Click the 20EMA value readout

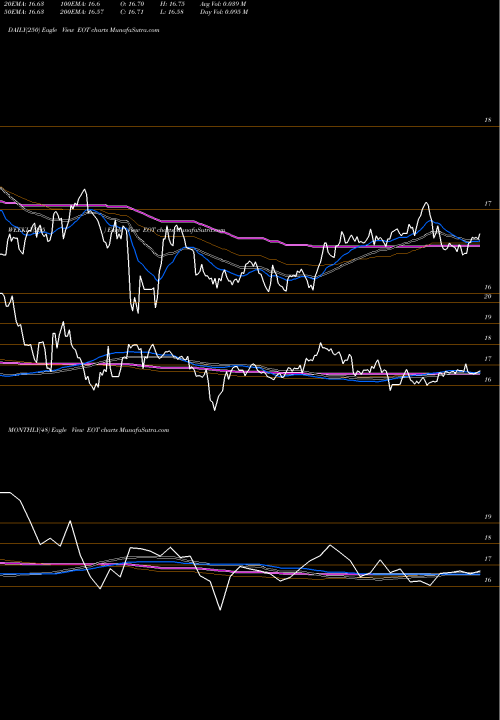coord(22,4)
